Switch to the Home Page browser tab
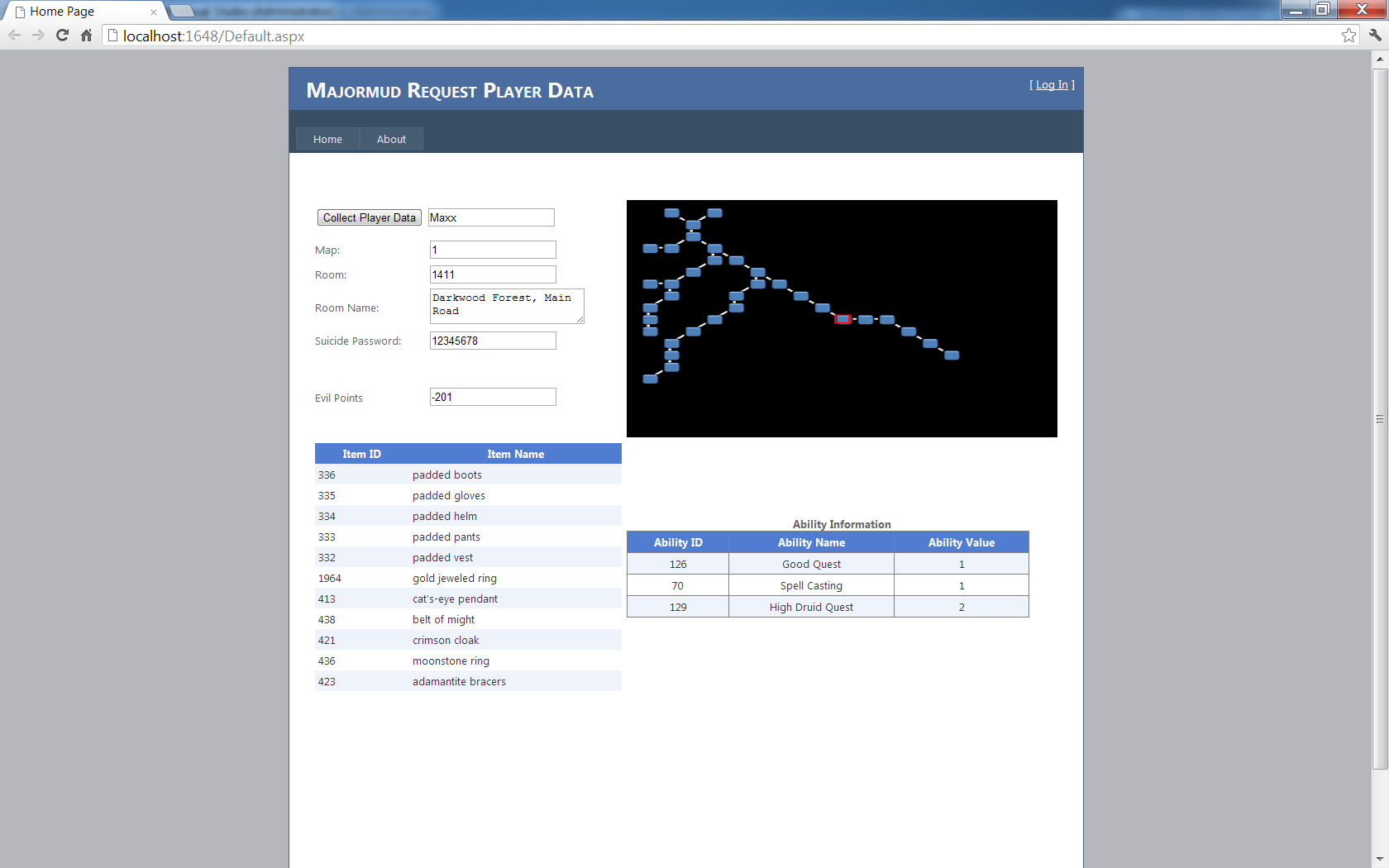1389x868 pixels. (83, 12)
